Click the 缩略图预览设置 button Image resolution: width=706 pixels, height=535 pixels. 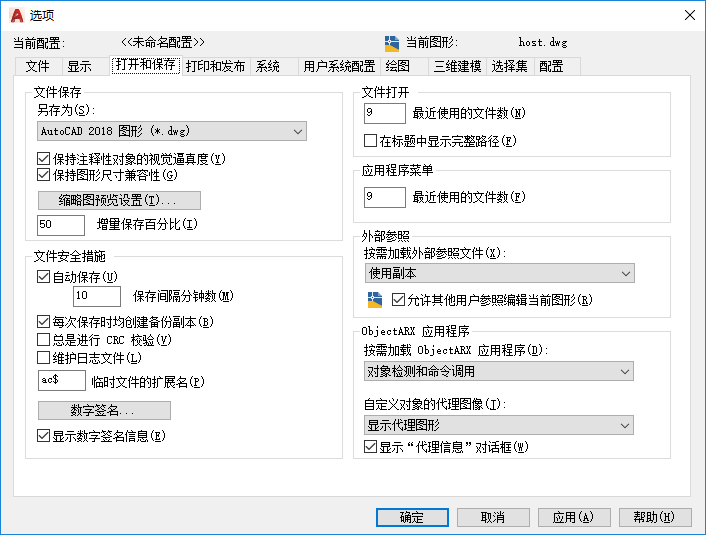pyautogui.click(x=119, y=200)
